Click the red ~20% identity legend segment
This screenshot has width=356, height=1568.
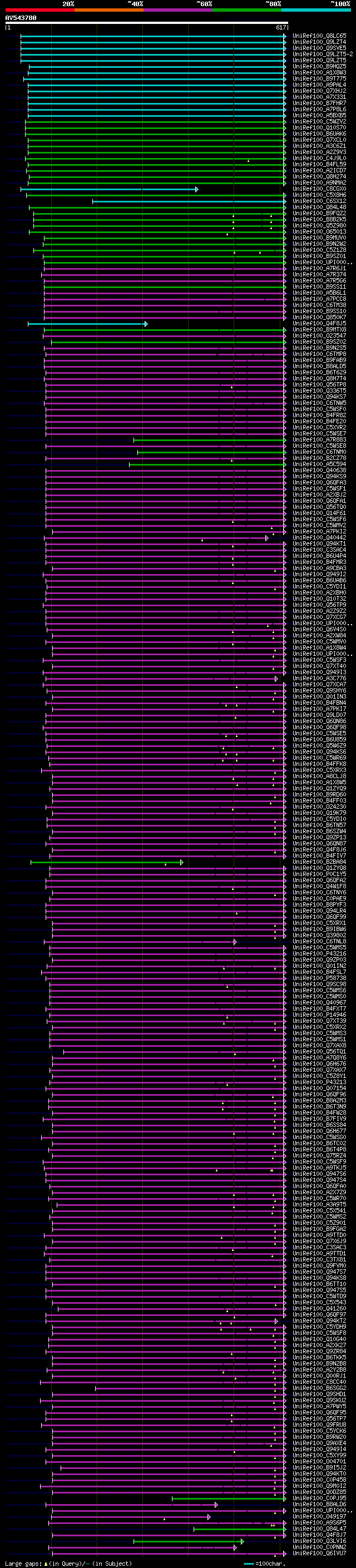[x=39, y=10]
